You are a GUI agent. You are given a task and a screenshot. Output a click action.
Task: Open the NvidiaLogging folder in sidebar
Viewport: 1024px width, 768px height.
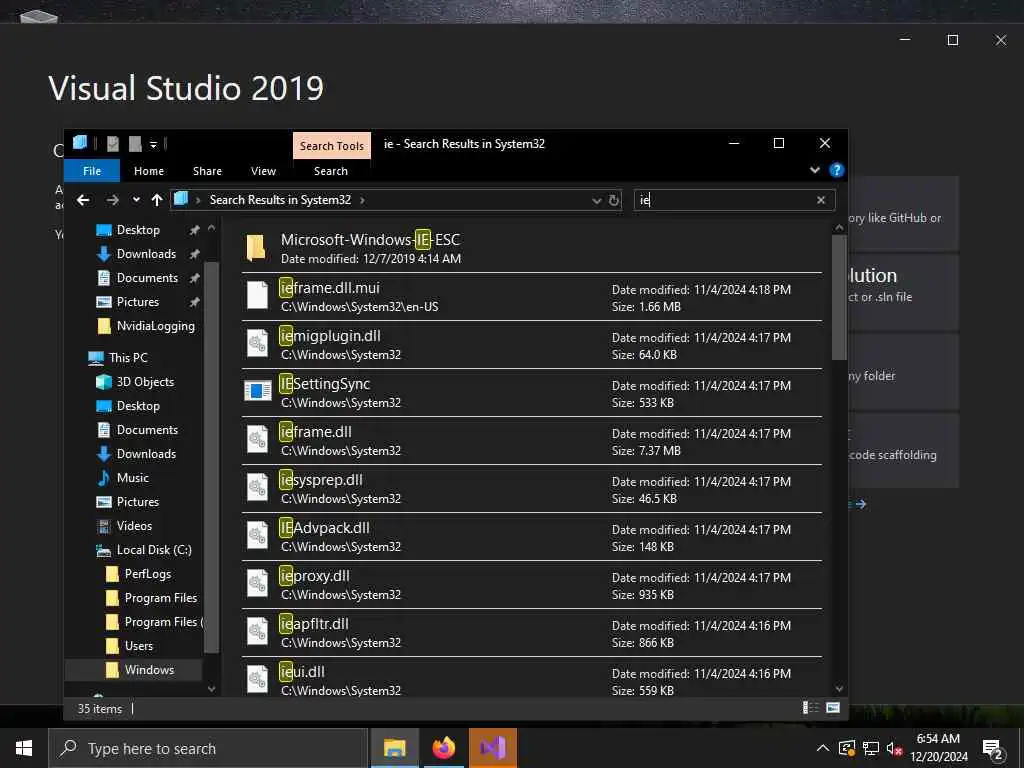(x=155, y=326)
